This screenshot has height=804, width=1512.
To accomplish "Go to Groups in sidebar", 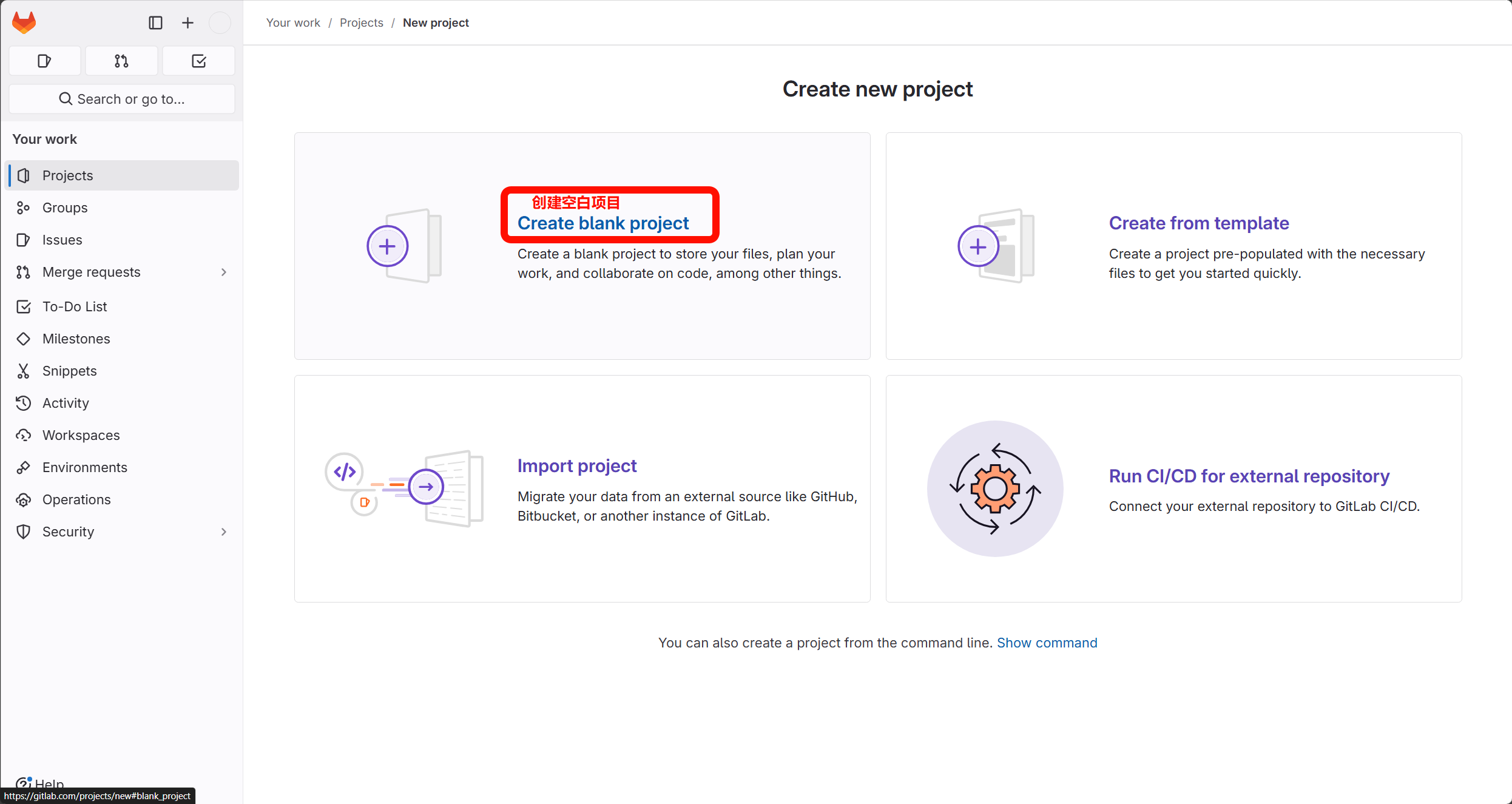I will tap(122, 208).
